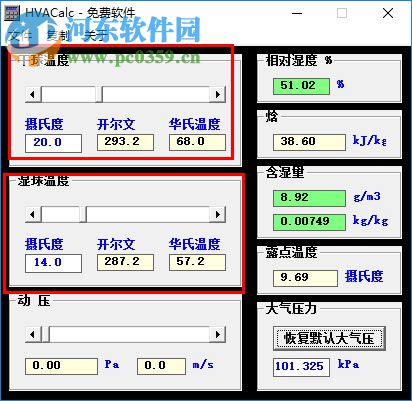Minimize the HVACalc window
Screen dimensions: 412x401
[297, 13]
